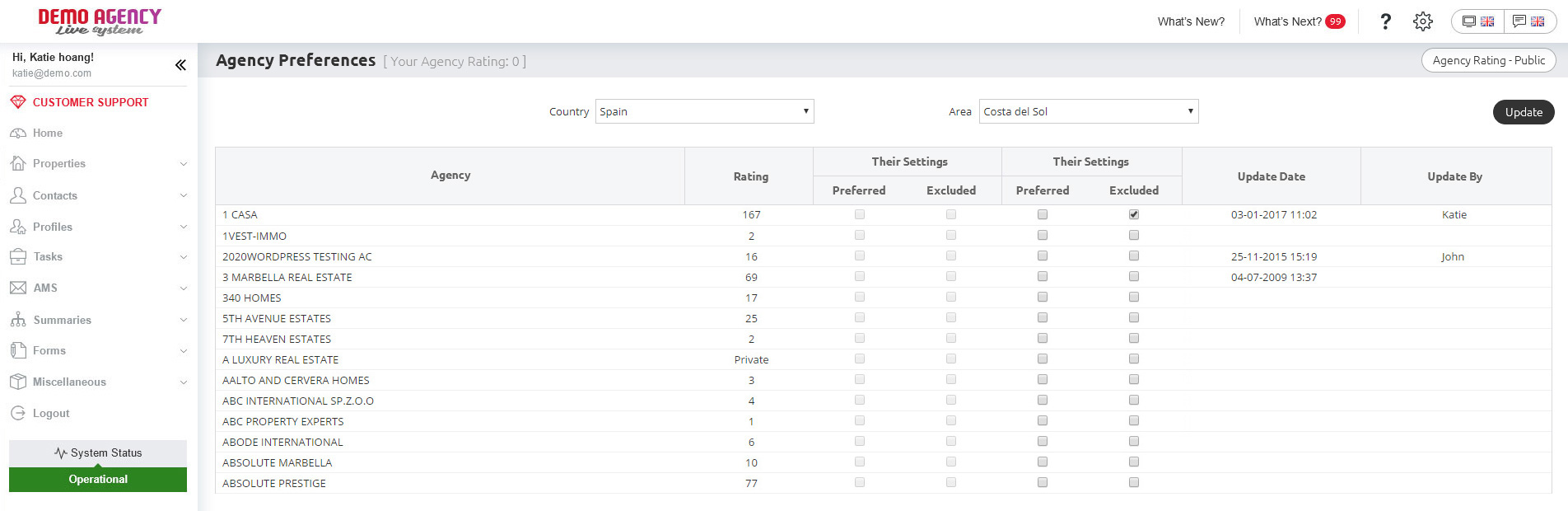The height and width of the screenshot is (511, 1568).
Task: Go to Home in sidebar
Action: coord(48,133)
